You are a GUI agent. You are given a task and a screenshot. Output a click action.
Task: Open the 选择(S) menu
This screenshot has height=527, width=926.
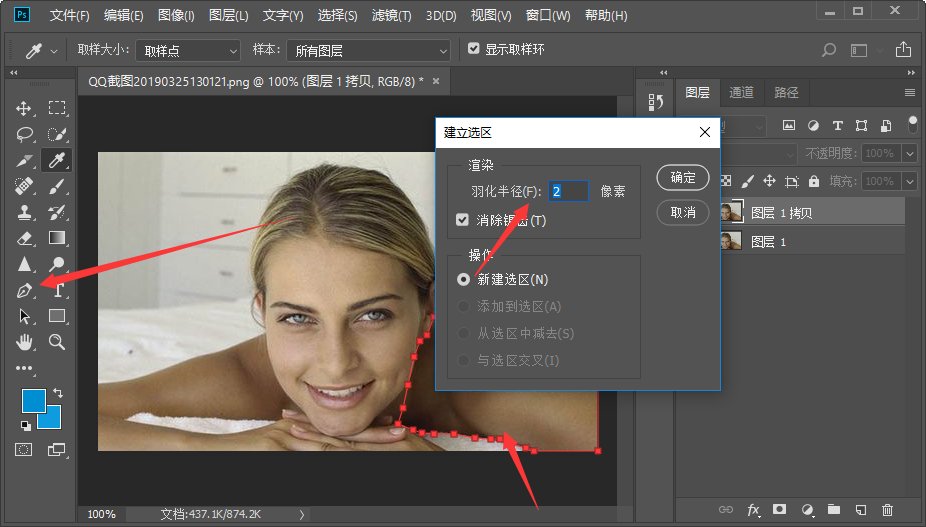tap(337, 15)
